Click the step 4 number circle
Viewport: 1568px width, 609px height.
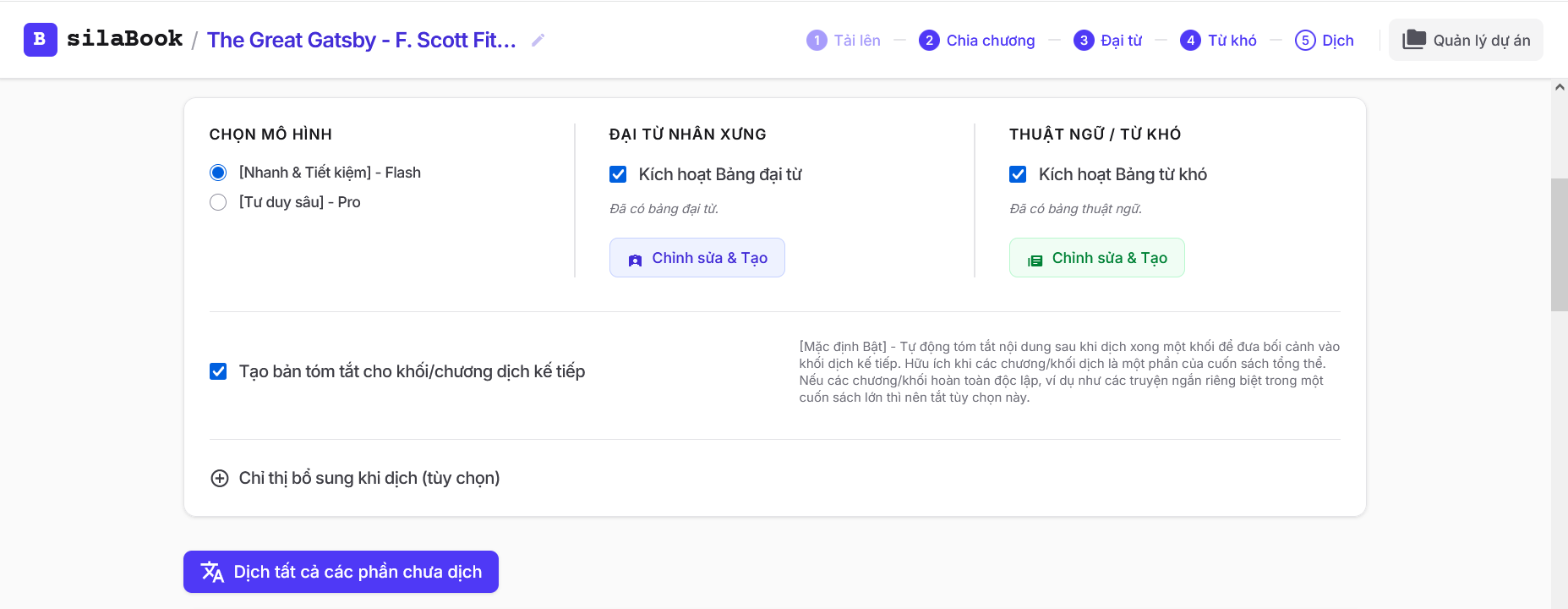[x=1190, y=40]
